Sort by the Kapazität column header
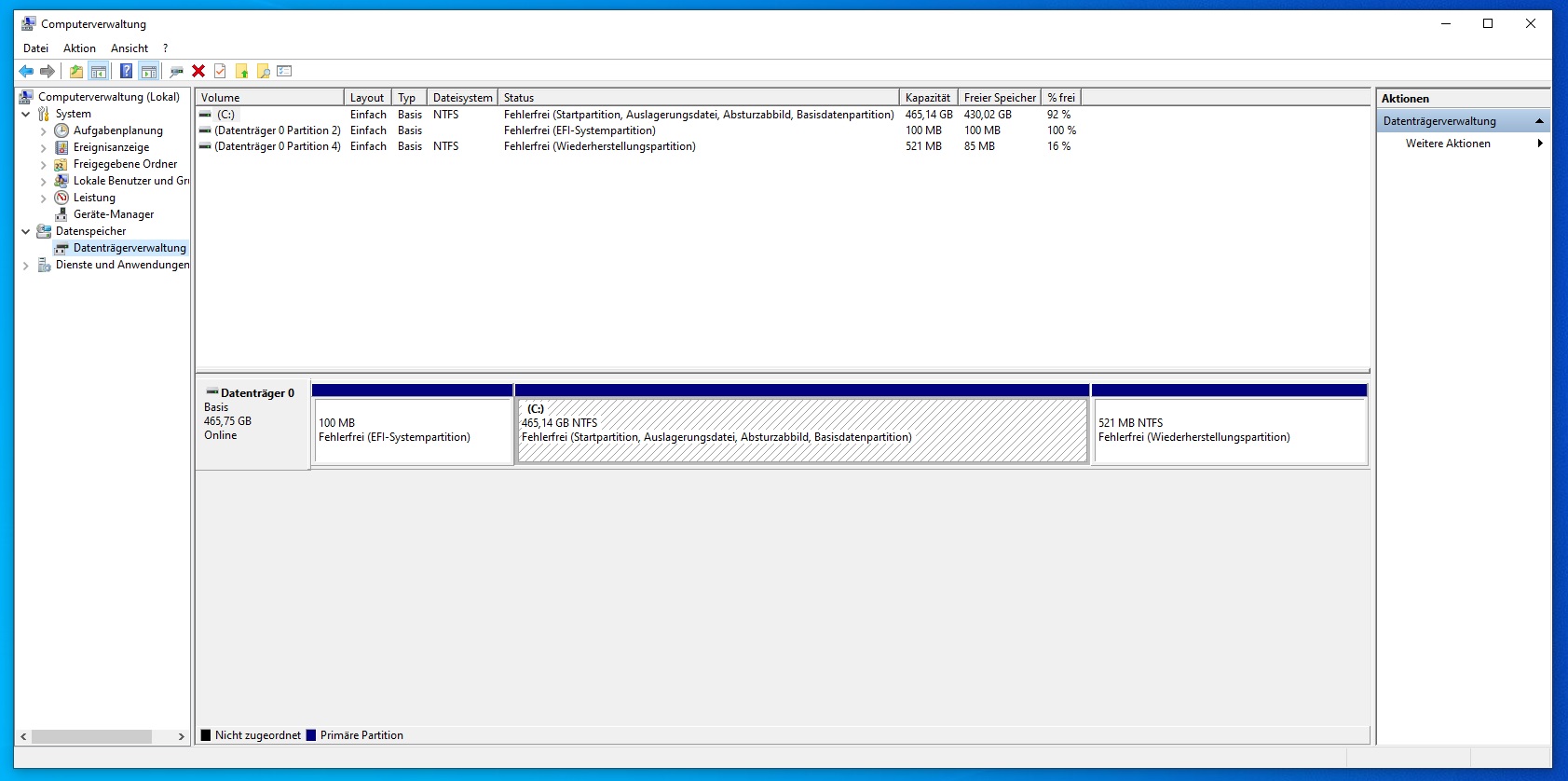 (928, 97)
